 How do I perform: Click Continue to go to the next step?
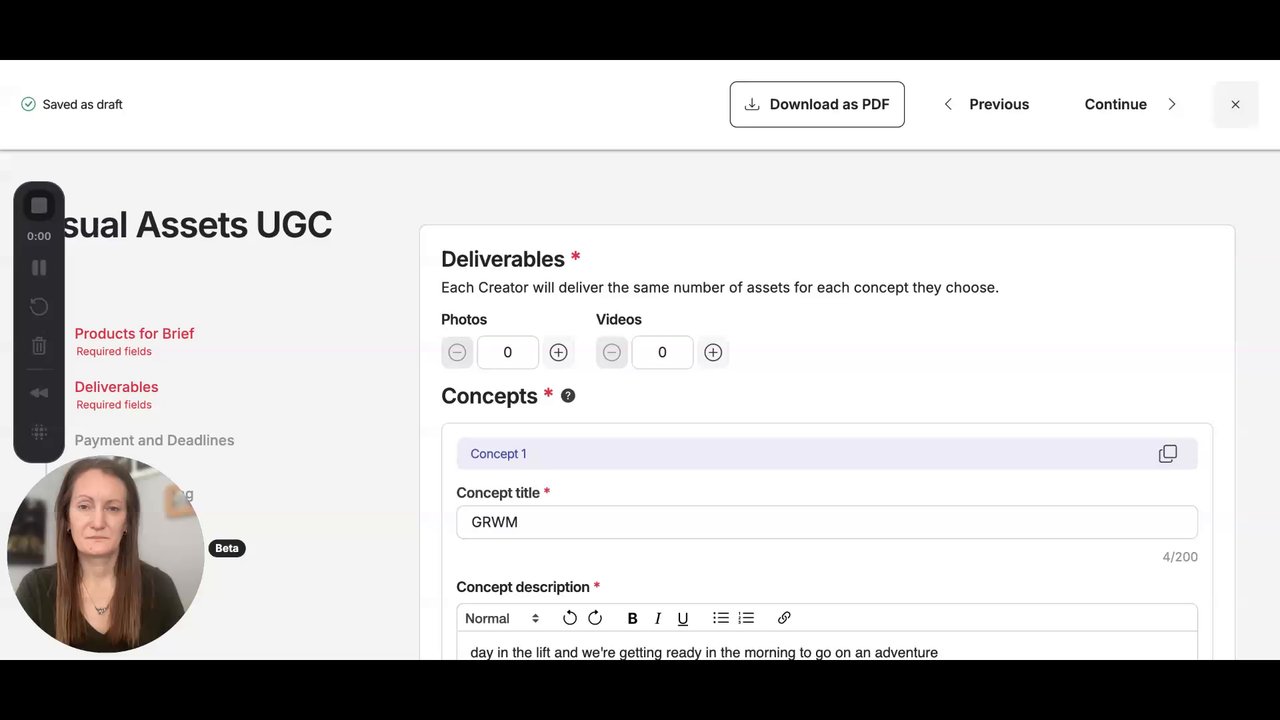point(1130,104)
